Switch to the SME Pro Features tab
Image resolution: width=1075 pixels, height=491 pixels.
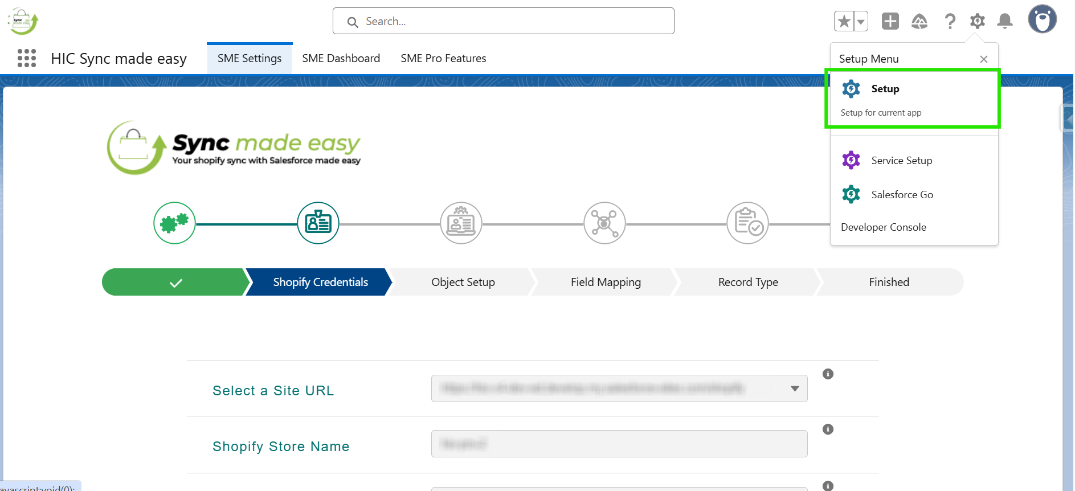(444, 58)
